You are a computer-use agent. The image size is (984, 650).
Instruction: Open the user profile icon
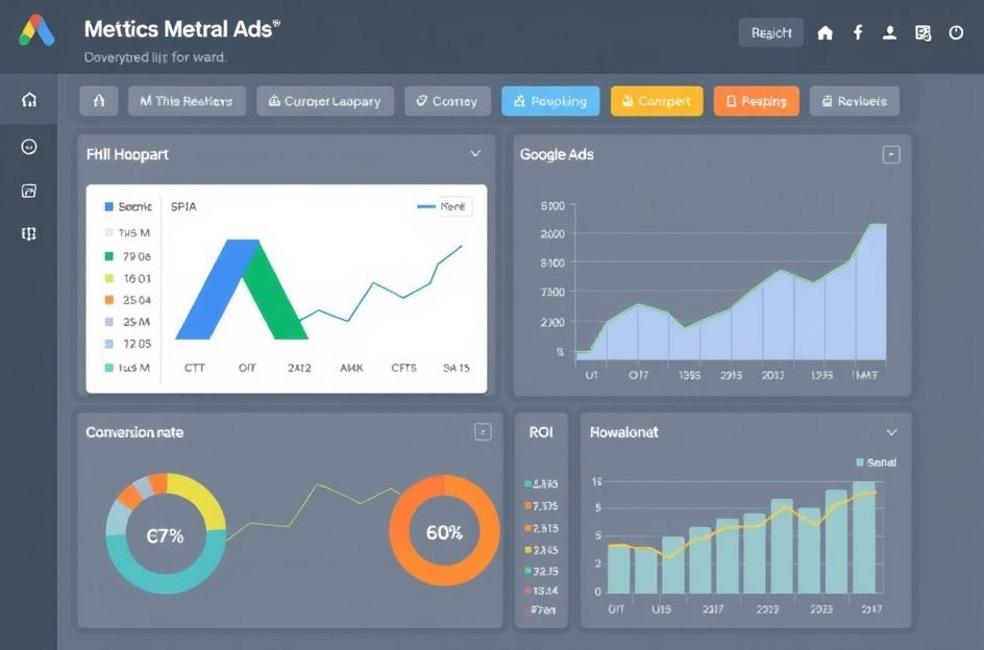(889, 33)
